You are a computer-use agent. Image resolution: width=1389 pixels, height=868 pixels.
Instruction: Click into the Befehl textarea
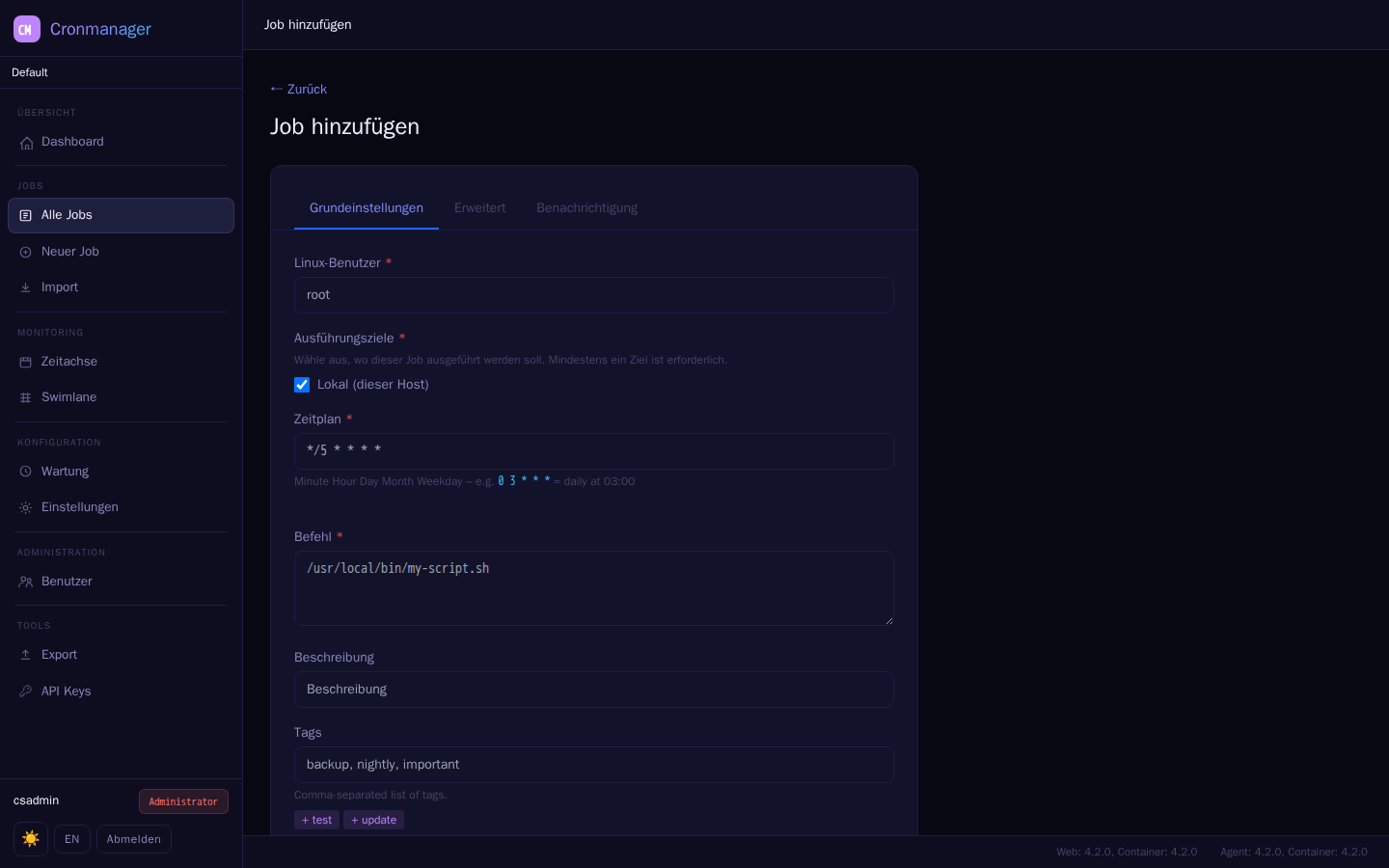tap(594, 588)
